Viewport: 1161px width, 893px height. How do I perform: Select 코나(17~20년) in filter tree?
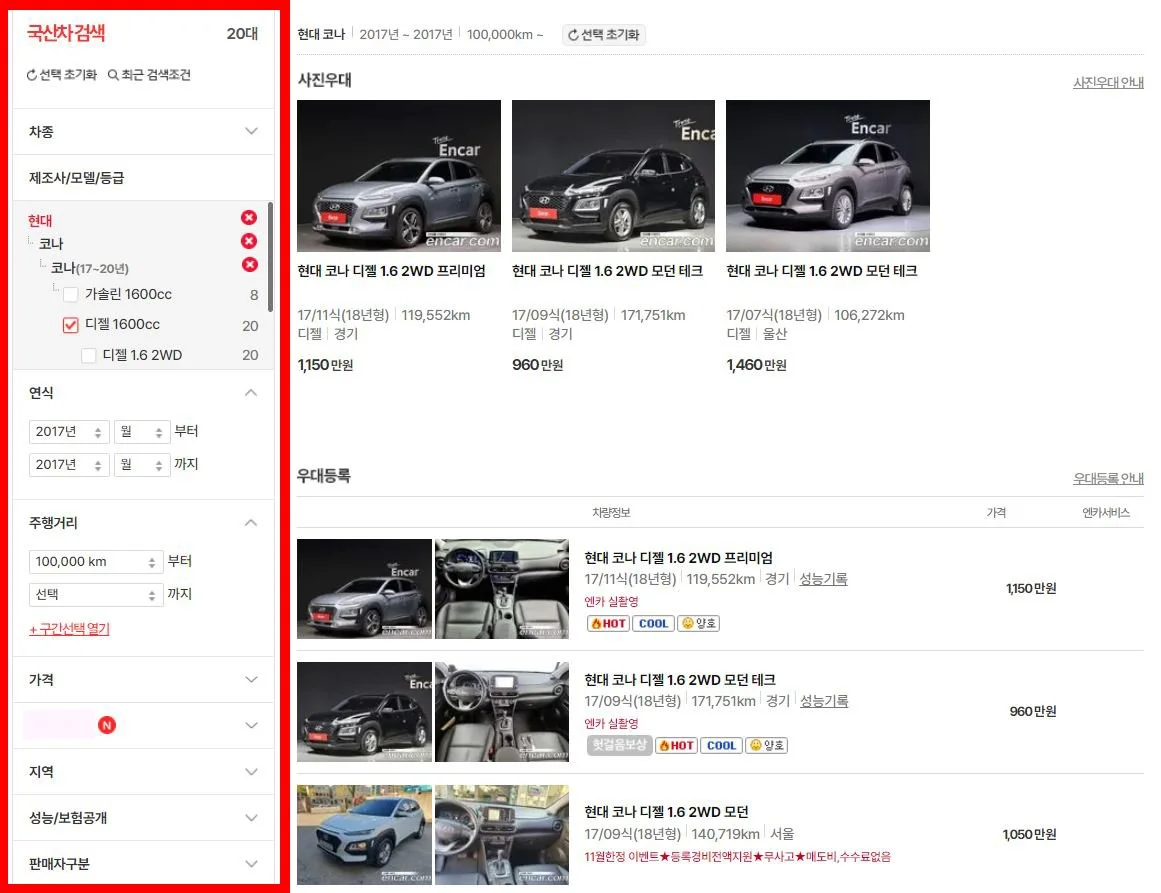90,268
